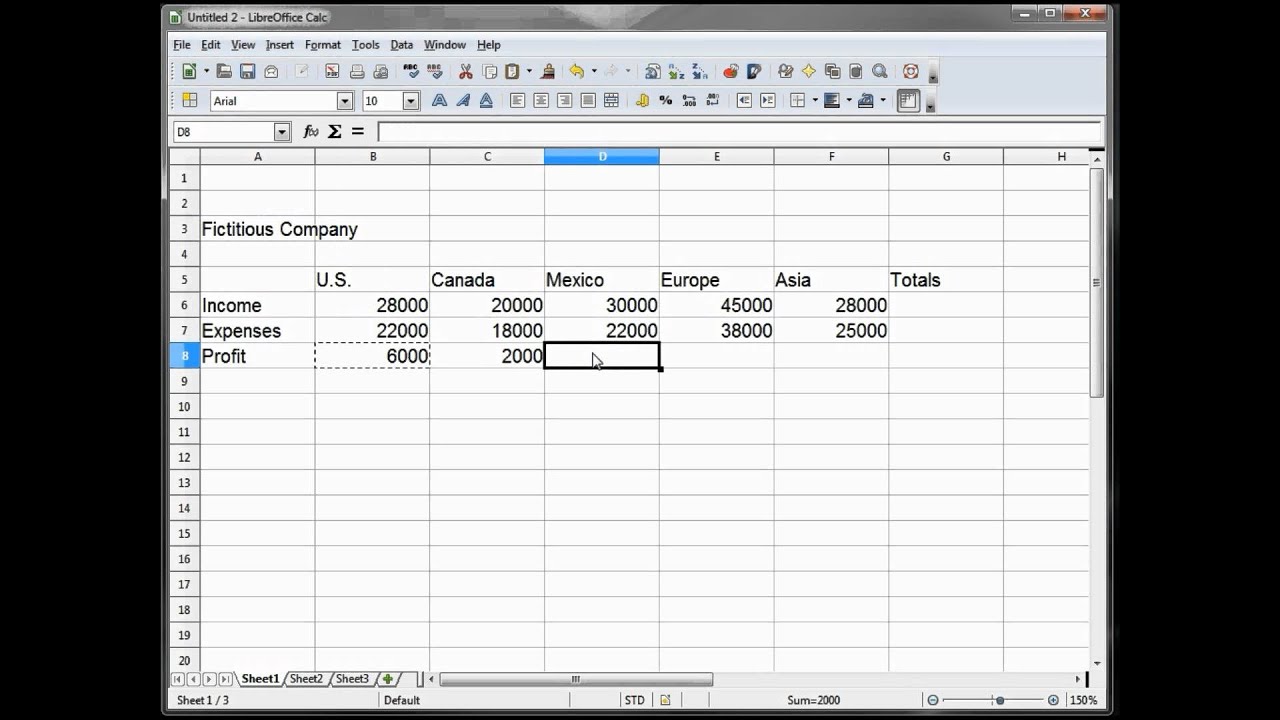Click the Sort Descending icon
The width and height of the screenshot is (1280, 720).
pyautogui.click(x=700, y=72)
